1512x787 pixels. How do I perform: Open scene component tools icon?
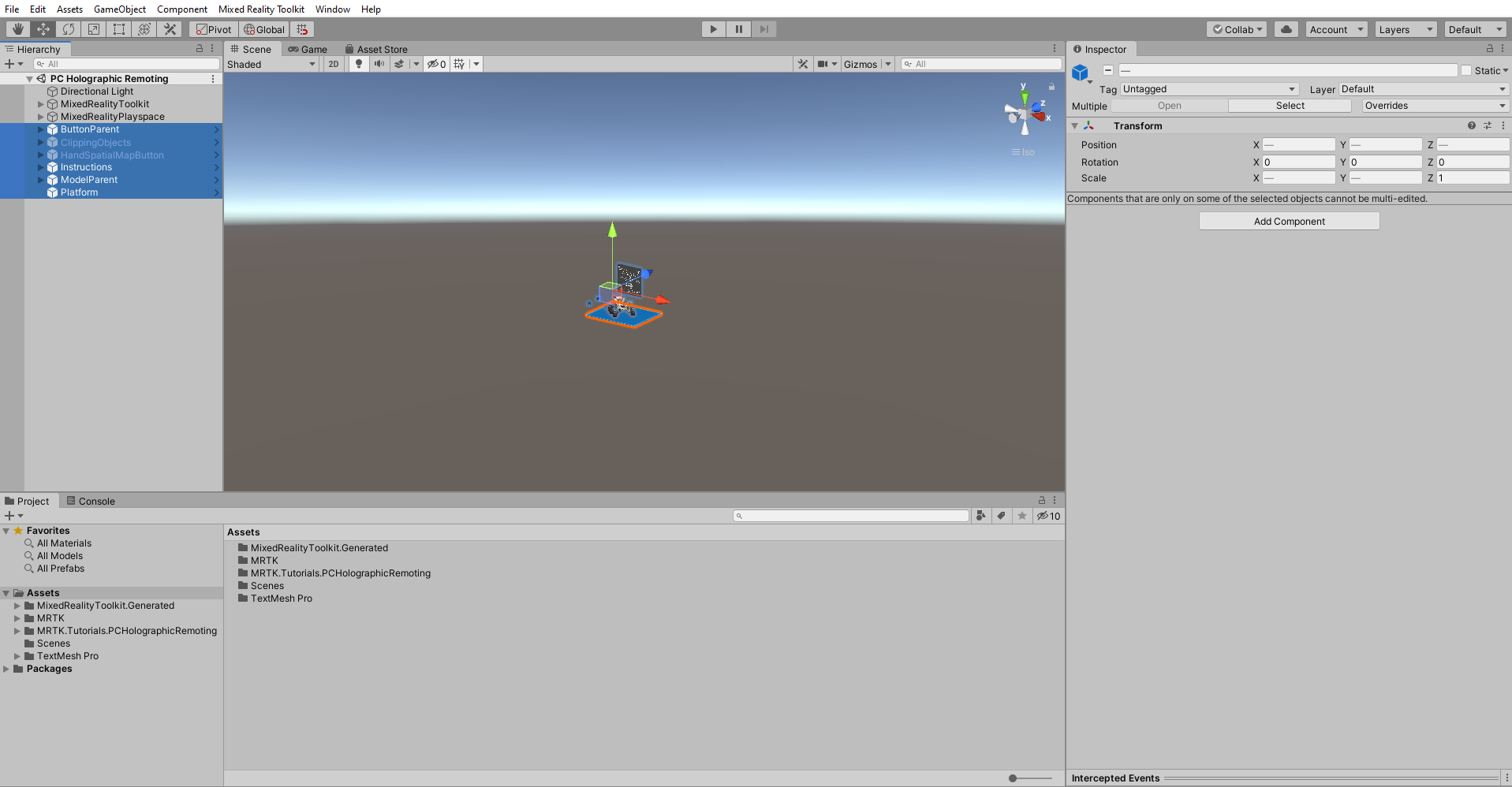(x=803, y=64)
